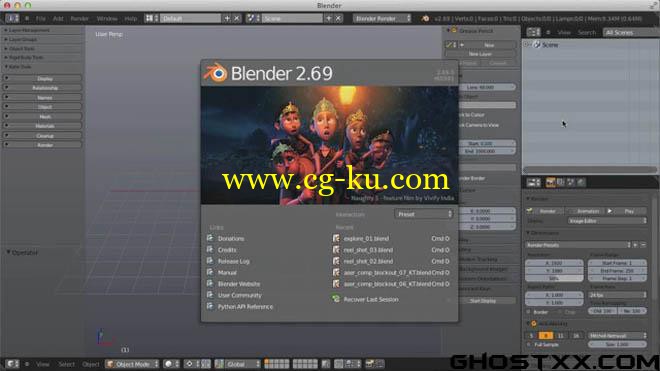Open the 24 fps frame rate dropdown
660x371 pixels.
point(617,295)
